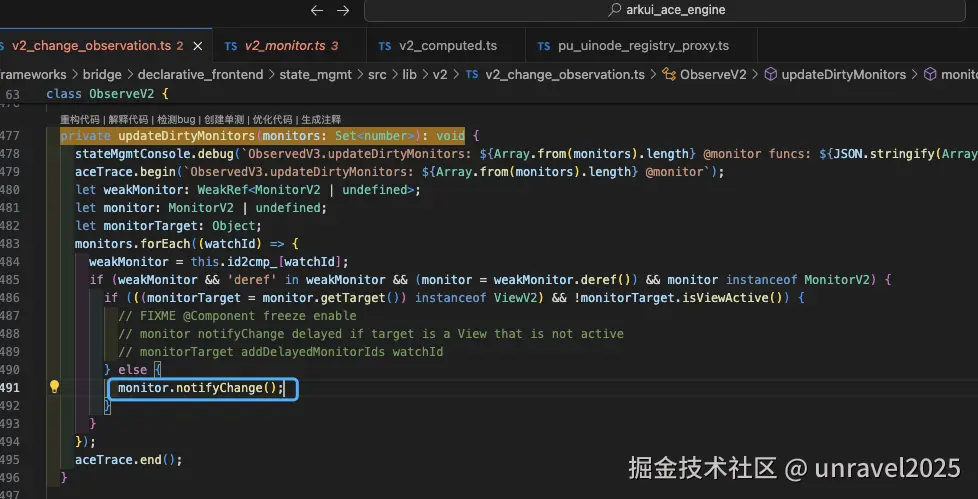
Task: Click the 重构代码 code lens action
Action: (x=80, y=120)
